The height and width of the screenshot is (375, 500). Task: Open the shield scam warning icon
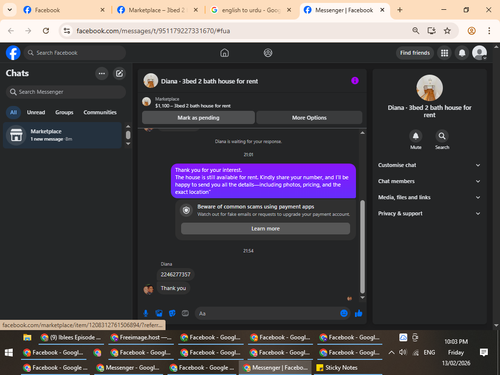[x=186, y=210]
